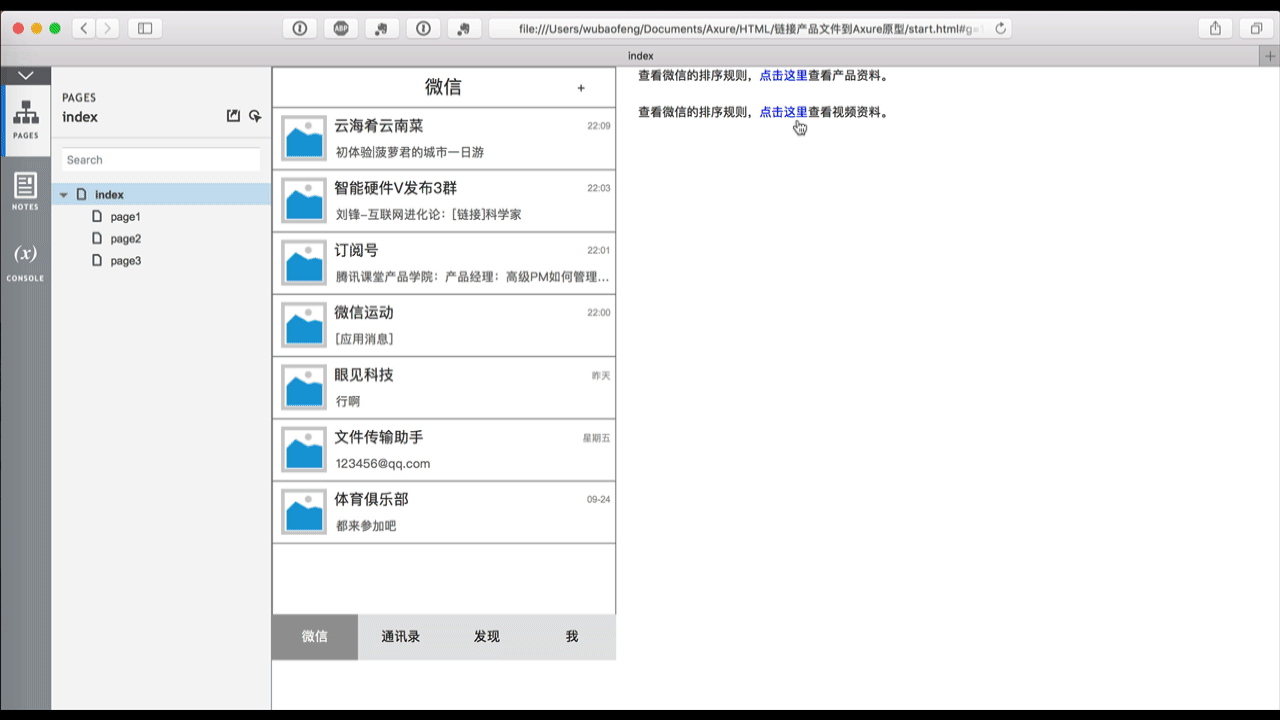Open the 订阅号 conversation
The height and width of the screenshot is (720, 1280).
(444, 263)
